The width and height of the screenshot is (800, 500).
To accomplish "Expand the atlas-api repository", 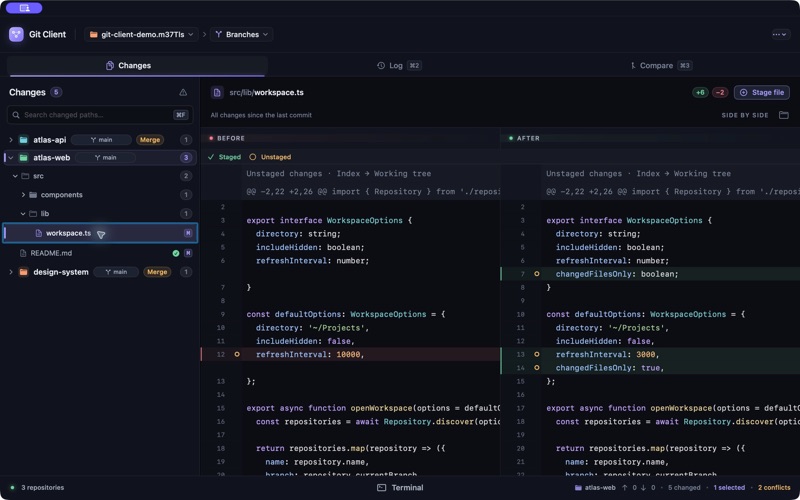I will tap(11, 140).
